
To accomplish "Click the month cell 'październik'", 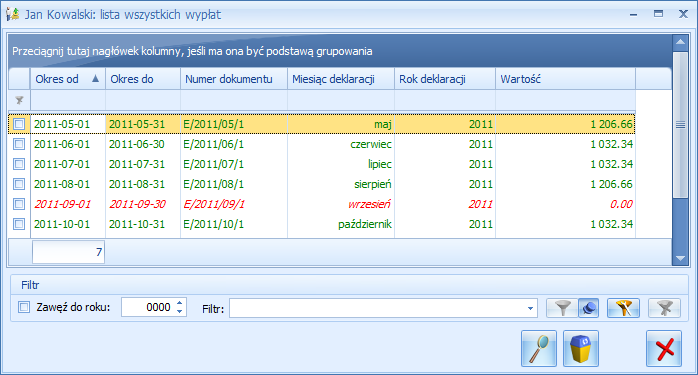I will 365,224.
